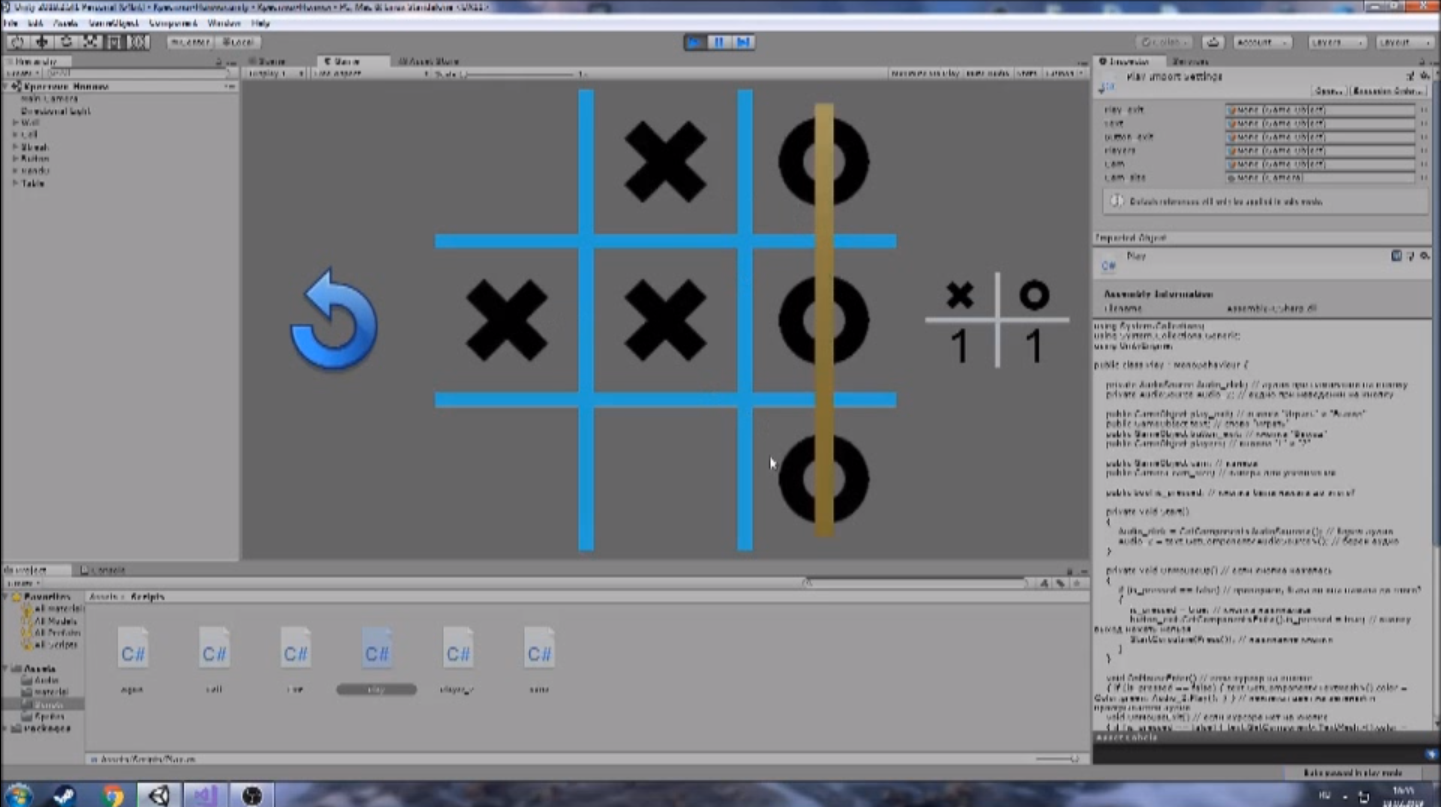Viewport: 1441px width, 807px height.
Task: Select the again C# script
Action: 132,659
